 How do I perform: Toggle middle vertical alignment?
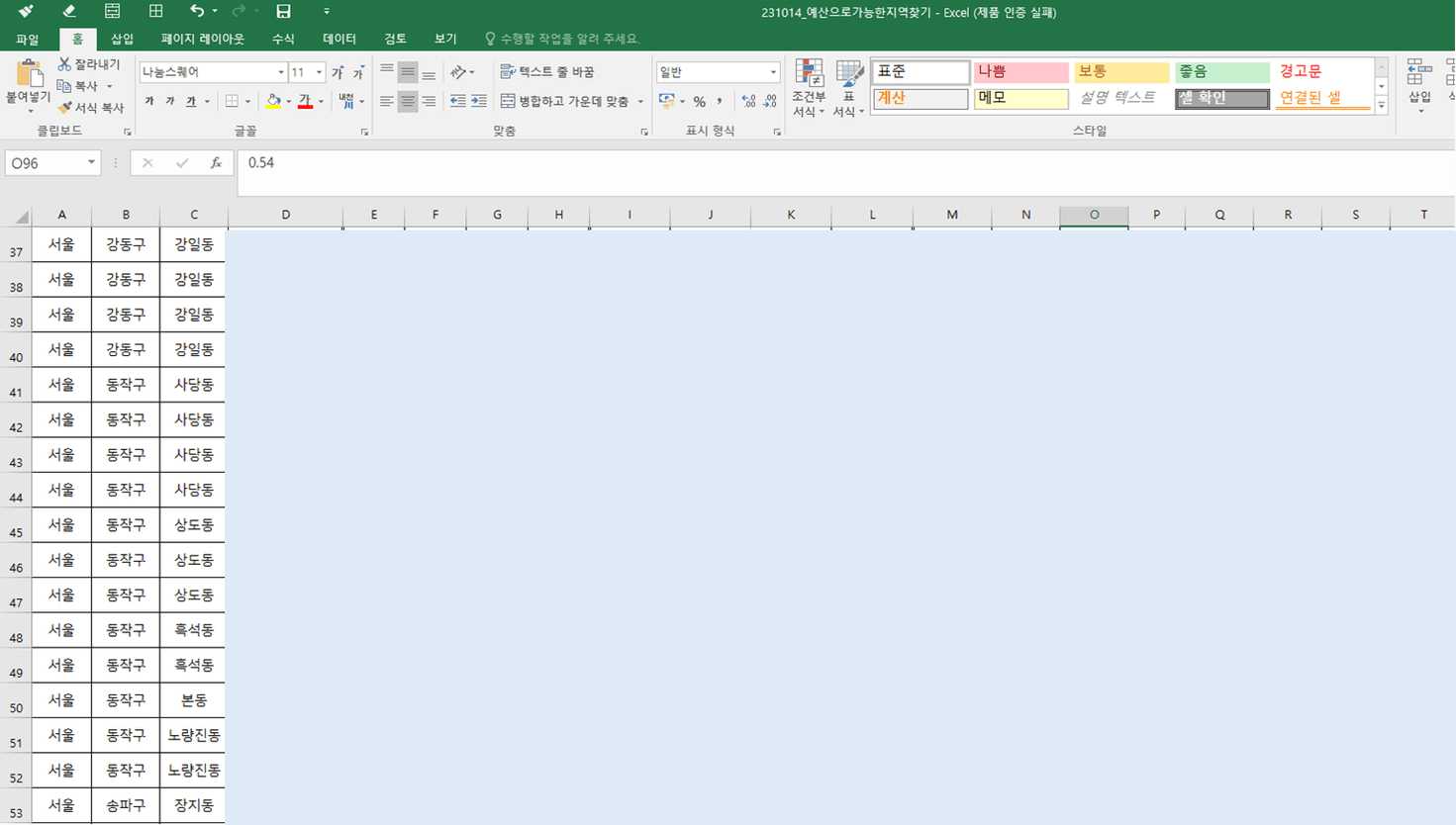(408, 72)
